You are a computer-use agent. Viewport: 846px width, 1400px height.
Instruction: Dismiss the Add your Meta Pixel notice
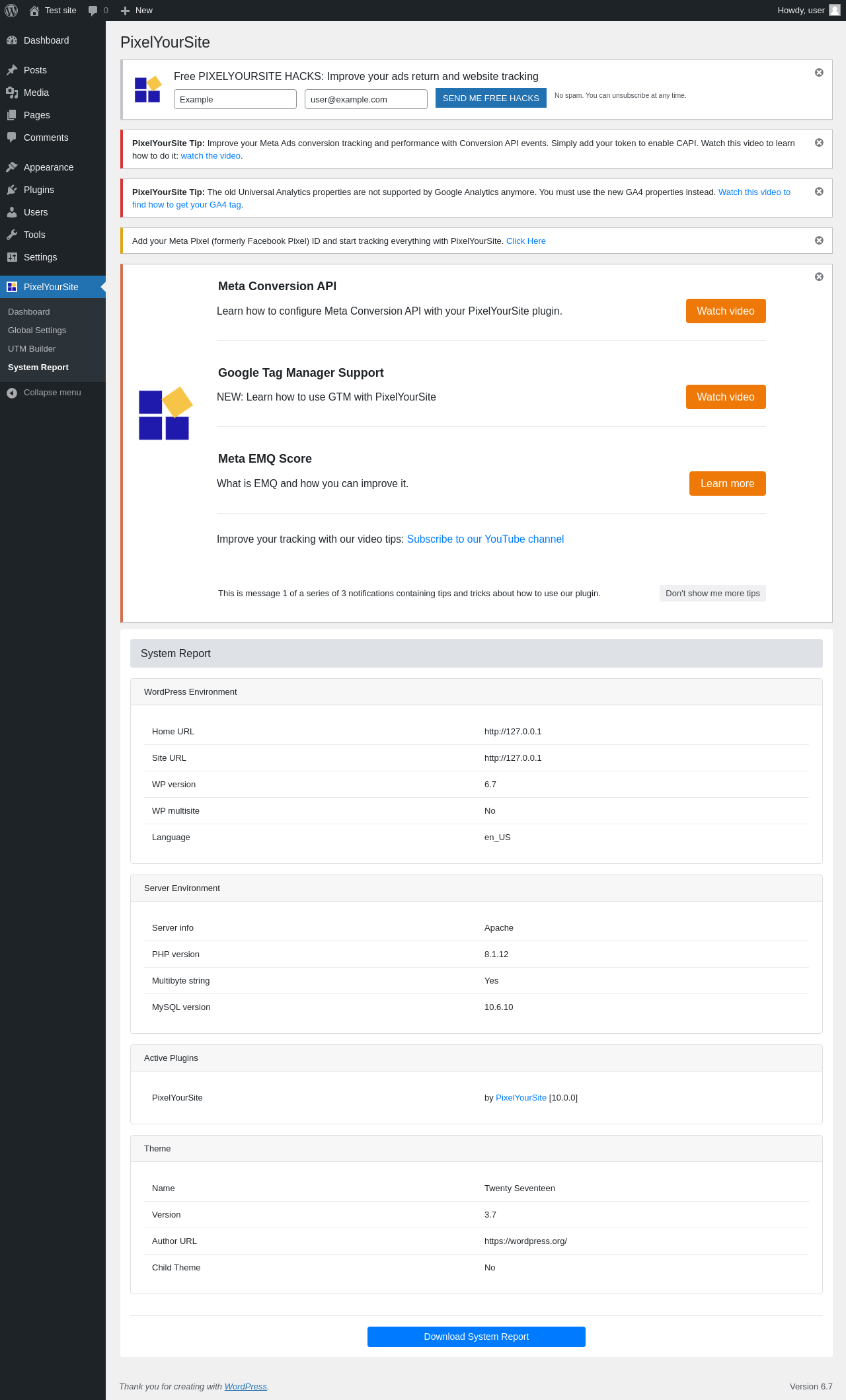819,241
